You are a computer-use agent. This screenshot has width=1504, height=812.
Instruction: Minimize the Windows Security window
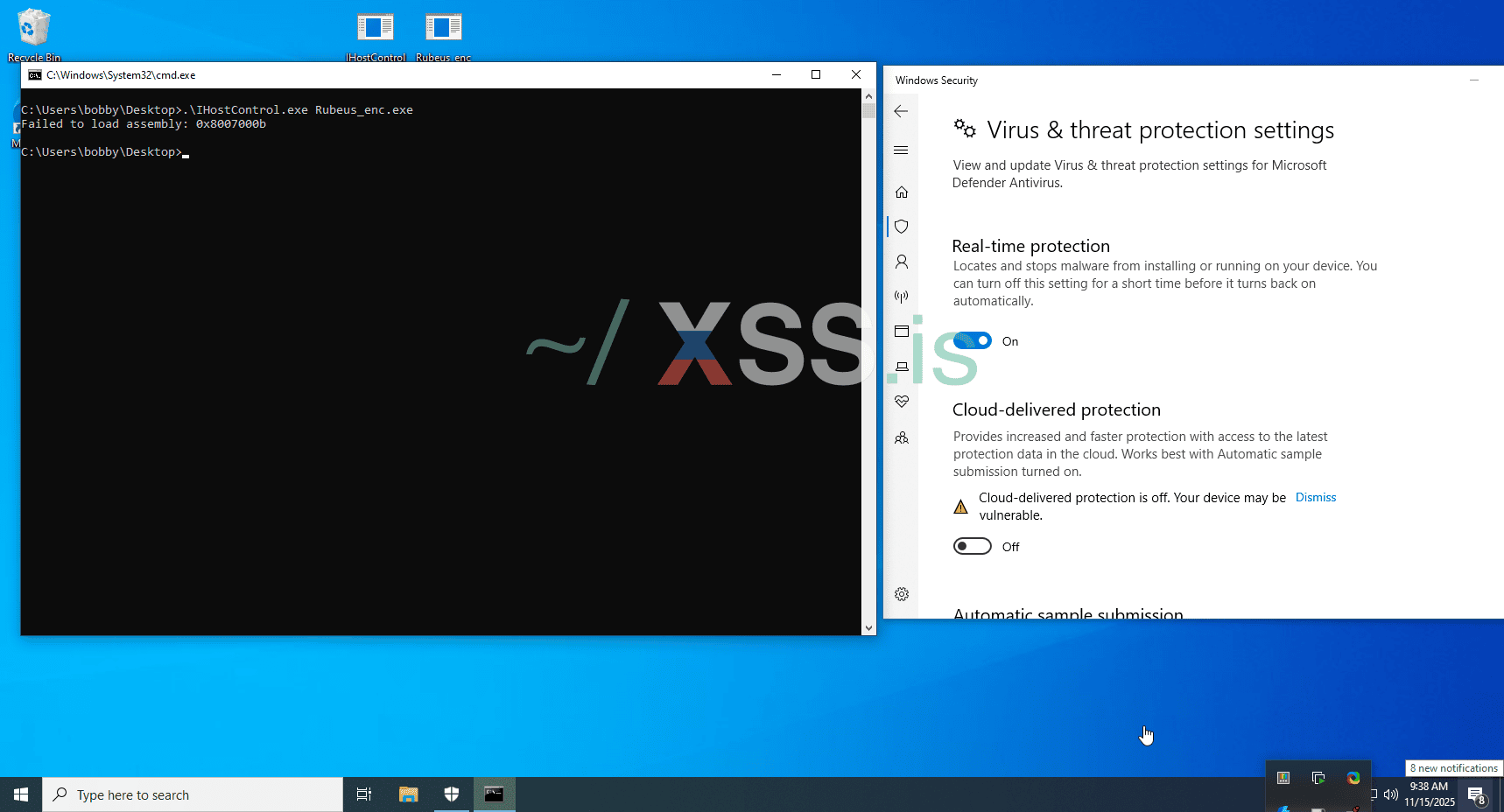tap(1474, 80)
